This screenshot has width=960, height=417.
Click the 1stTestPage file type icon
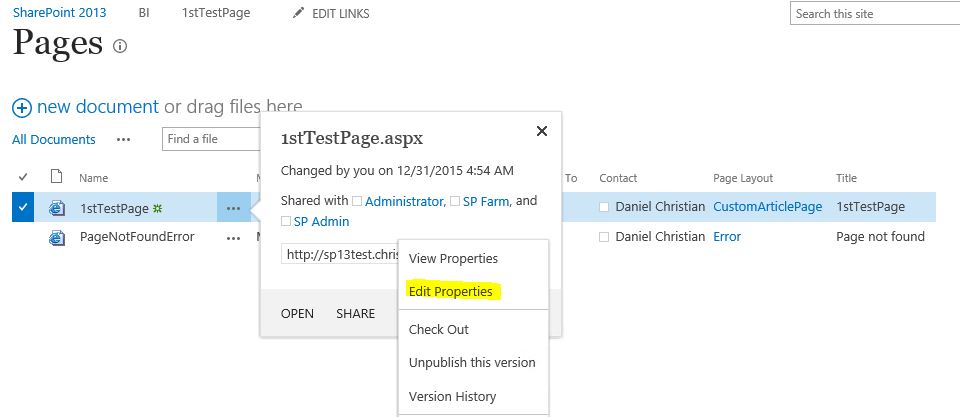57,208
